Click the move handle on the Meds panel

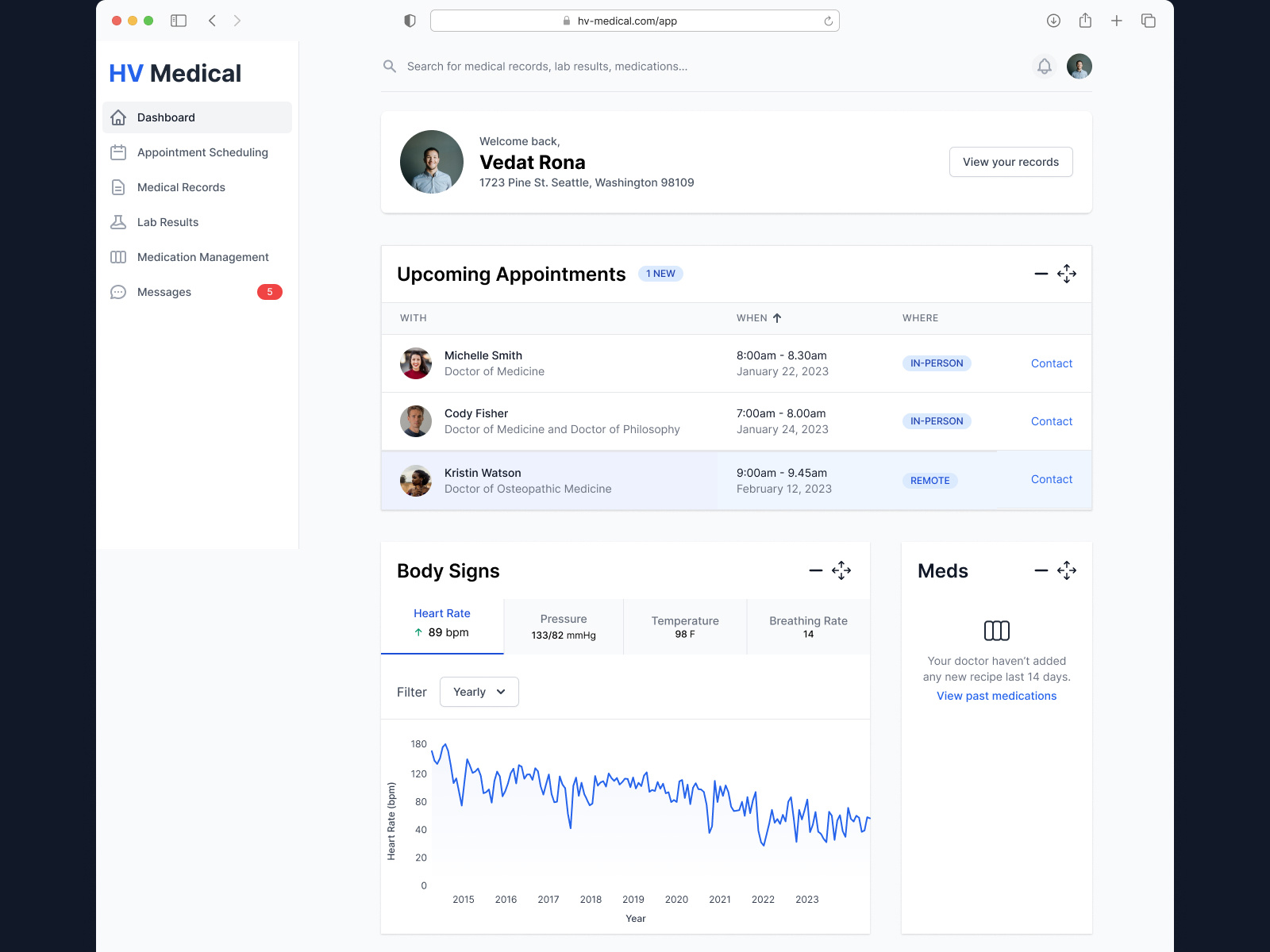click(1067, 570)
